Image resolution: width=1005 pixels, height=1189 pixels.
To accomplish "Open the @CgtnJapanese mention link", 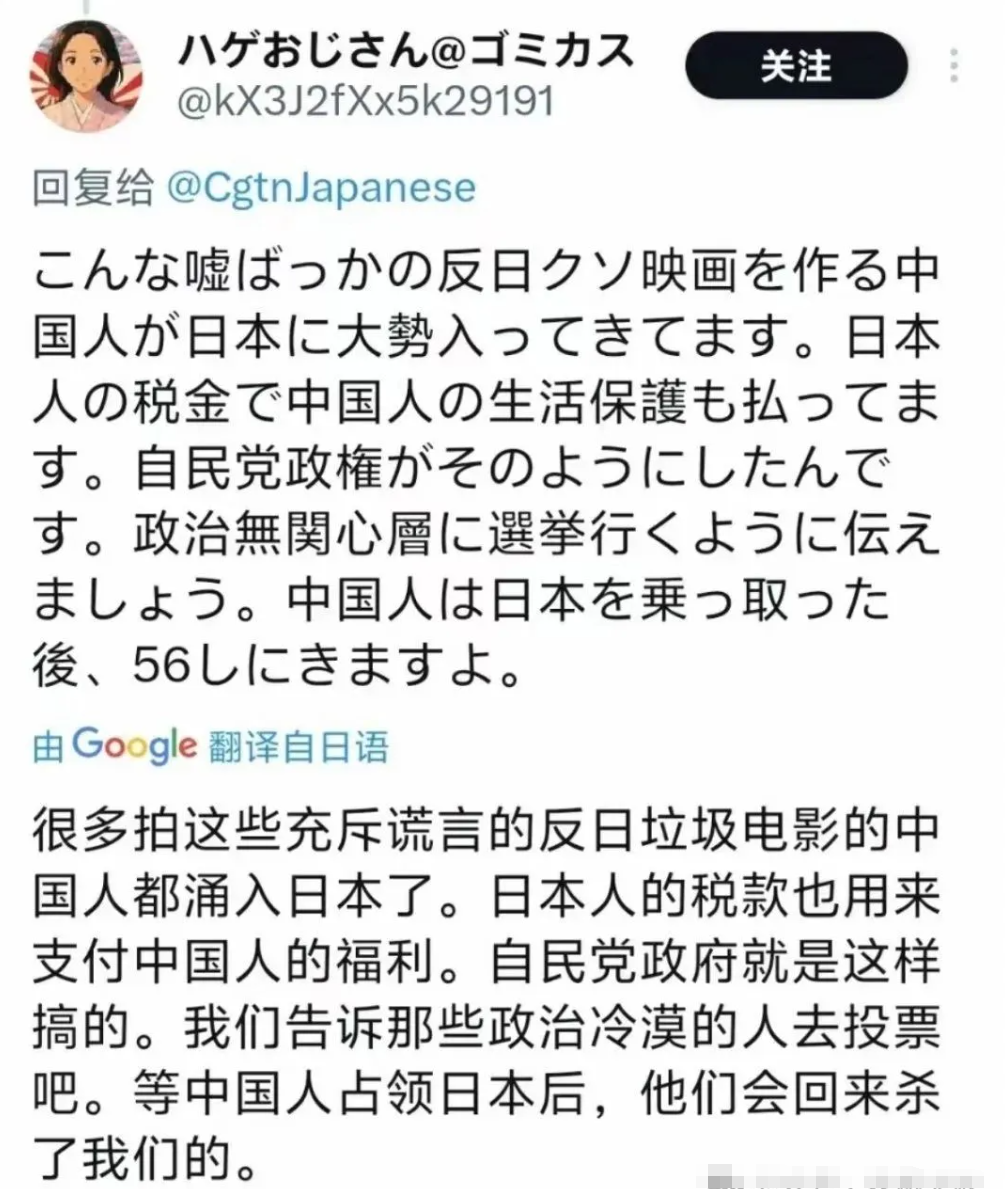I will 321,188.
